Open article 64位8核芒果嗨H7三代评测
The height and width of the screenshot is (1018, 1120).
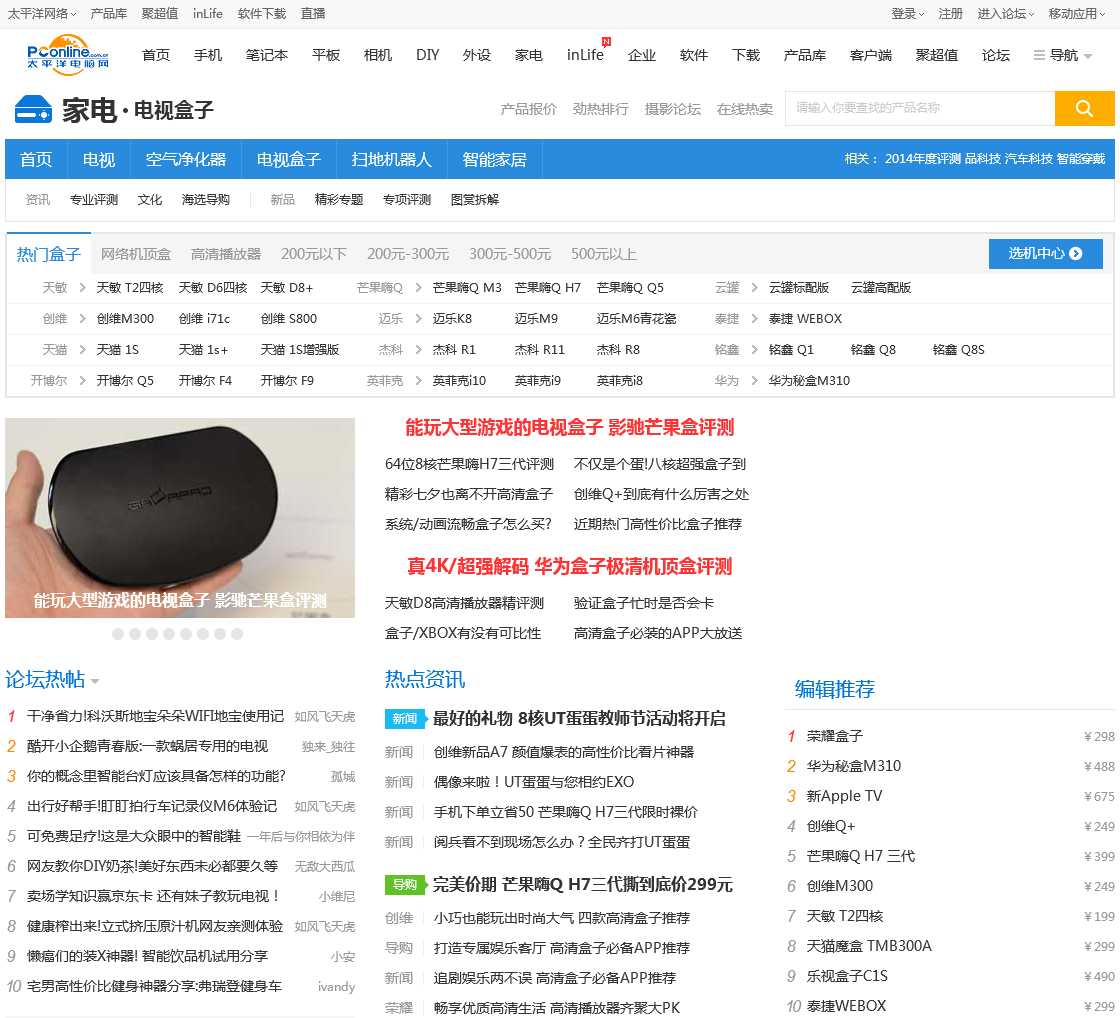pyautogui.click(x=469, y=464)
